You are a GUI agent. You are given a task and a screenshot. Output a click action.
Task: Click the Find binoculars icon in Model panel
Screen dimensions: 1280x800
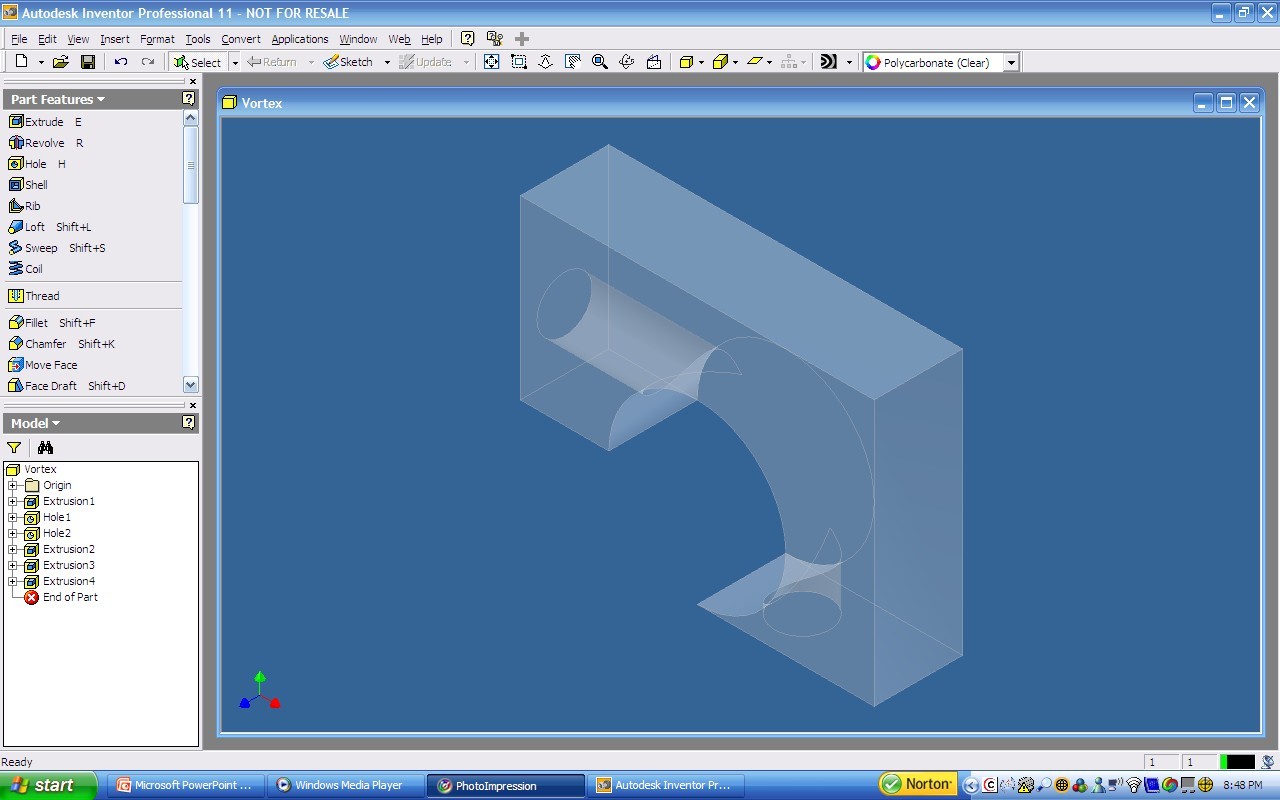45,448
